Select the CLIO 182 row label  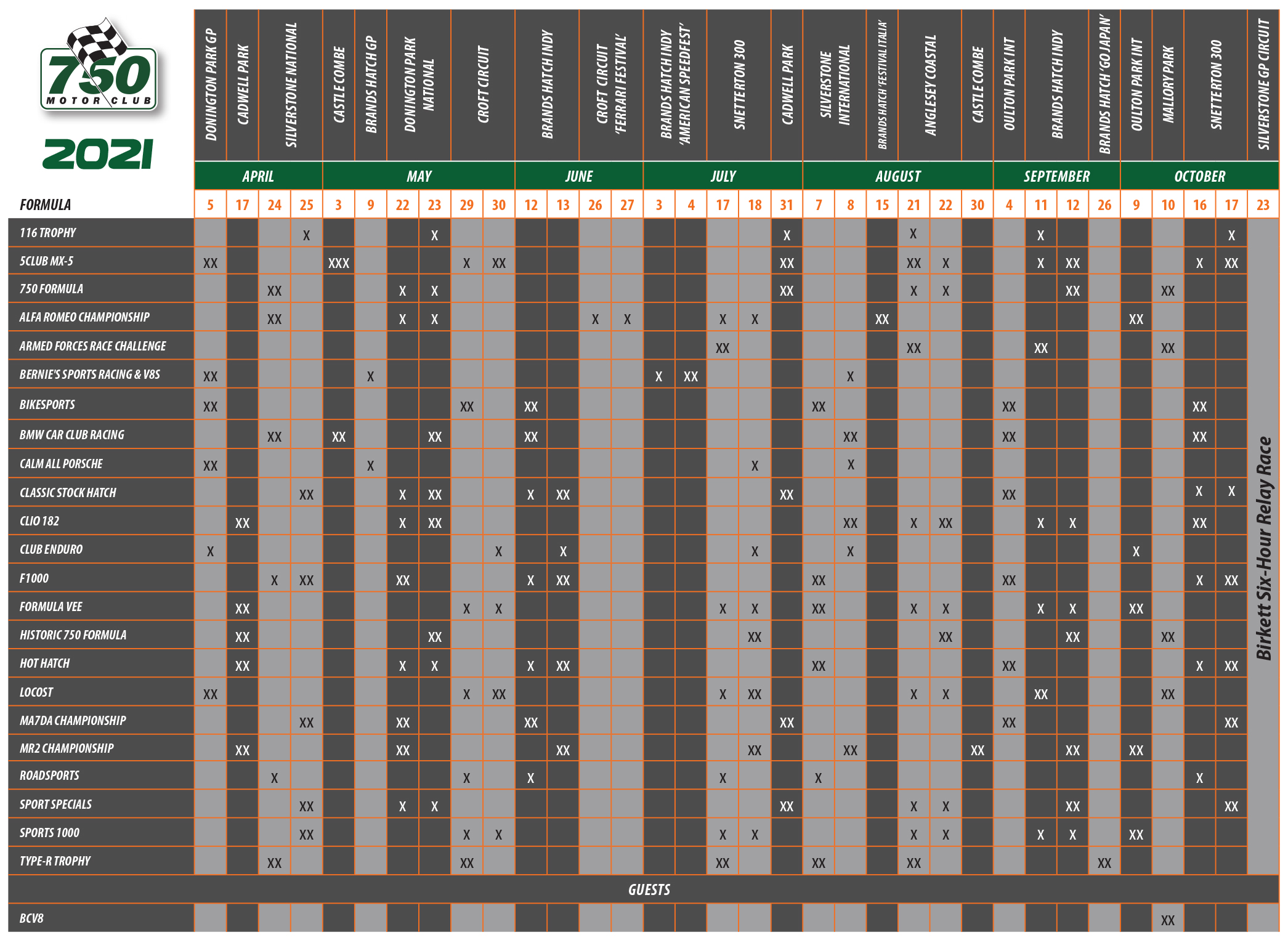click(x=39, y=521)
